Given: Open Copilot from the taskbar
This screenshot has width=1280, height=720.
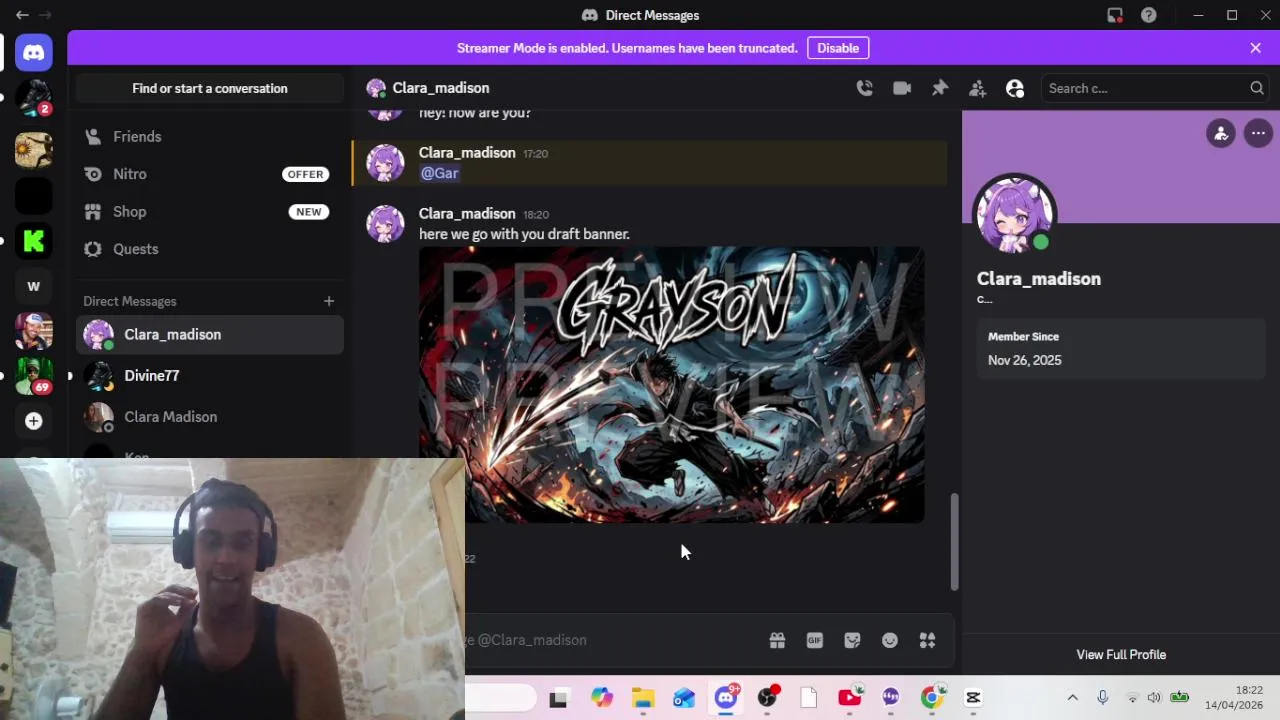Looking at the screenshot, I should (601, 698).
